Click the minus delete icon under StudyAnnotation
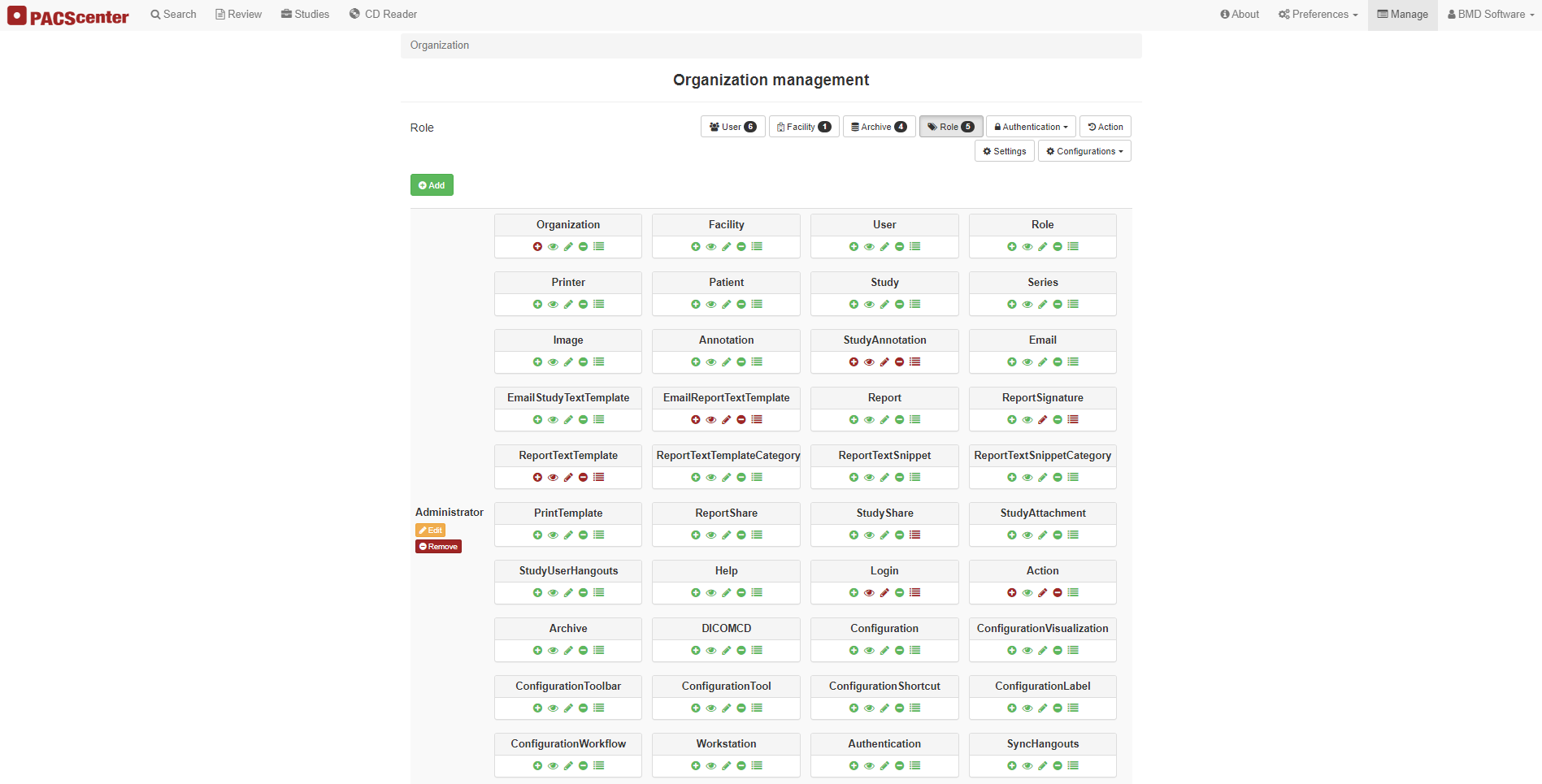The width and height of the screenshot is (1542, 784). (x=899, y=362)
